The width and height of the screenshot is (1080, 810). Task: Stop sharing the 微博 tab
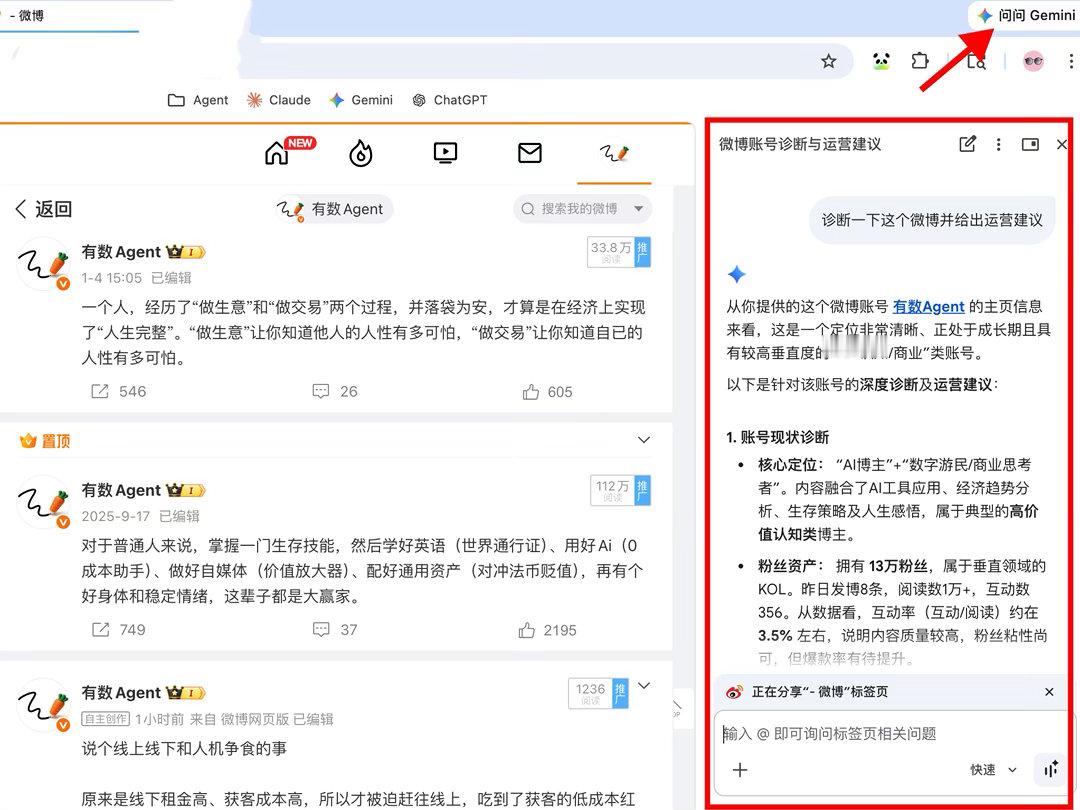(x=1049, y=692)
